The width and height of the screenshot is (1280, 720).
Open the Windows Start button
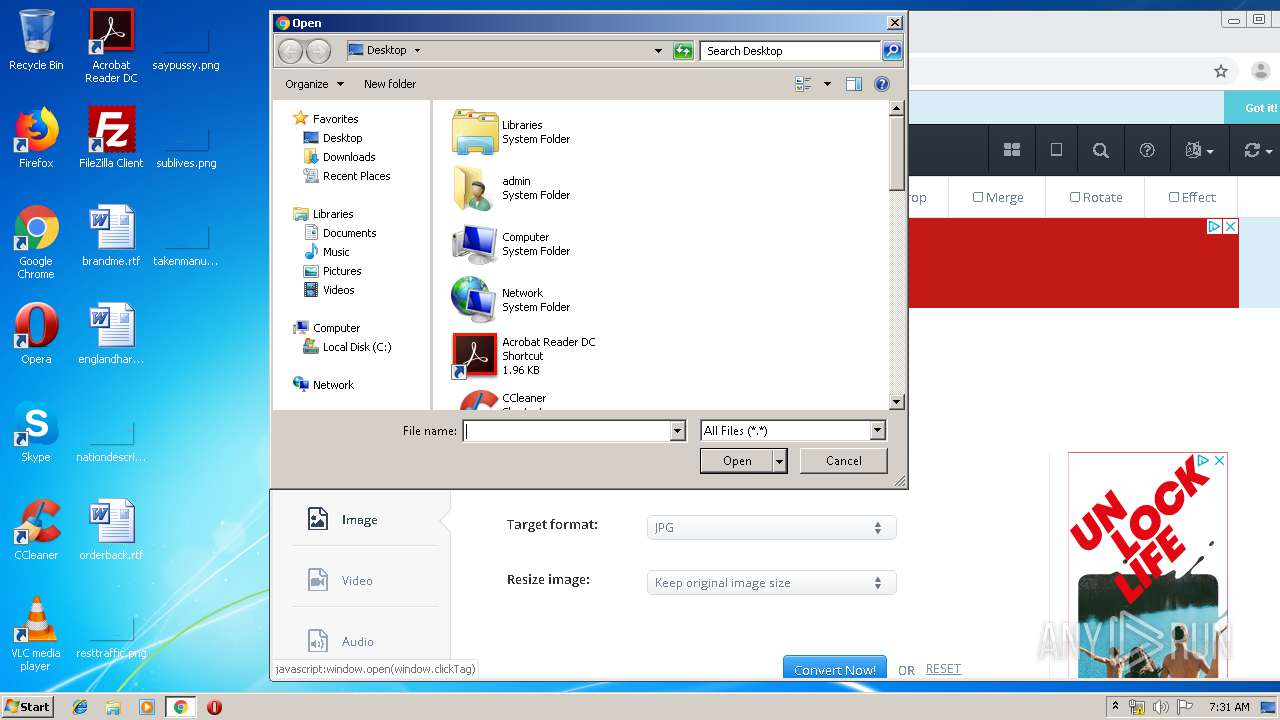pyautogui.click(x=28, y=707)
